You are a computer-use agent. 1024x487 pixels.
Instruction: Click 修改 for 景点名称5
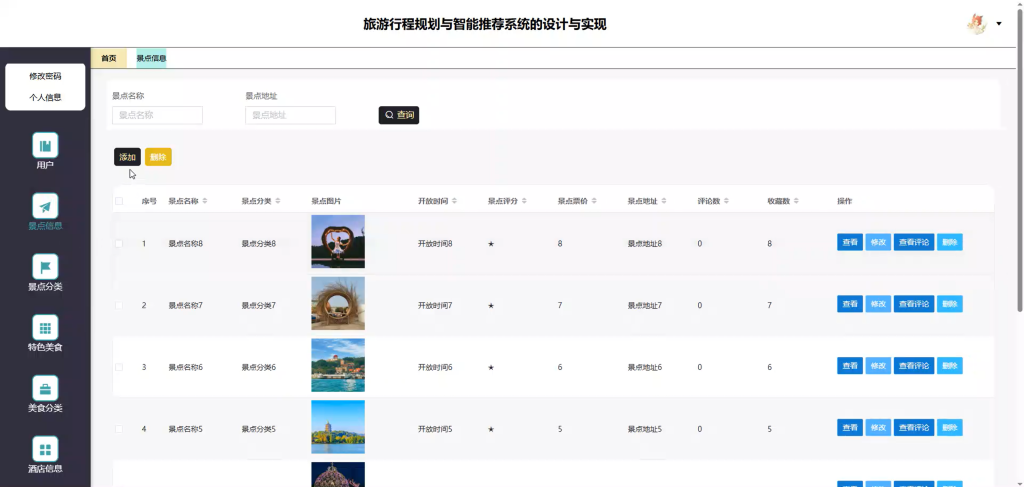point(878,428)
